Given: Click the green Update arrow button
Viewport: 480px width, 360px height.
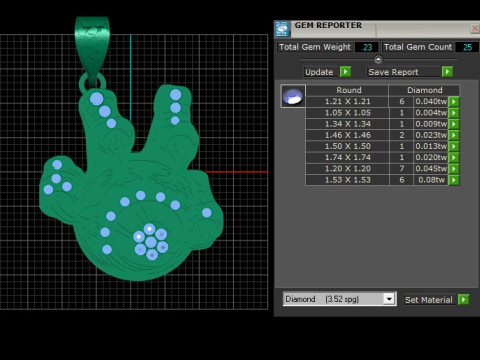Looking at the screenshot, I should pyautogui.click(x=345, y=72).
